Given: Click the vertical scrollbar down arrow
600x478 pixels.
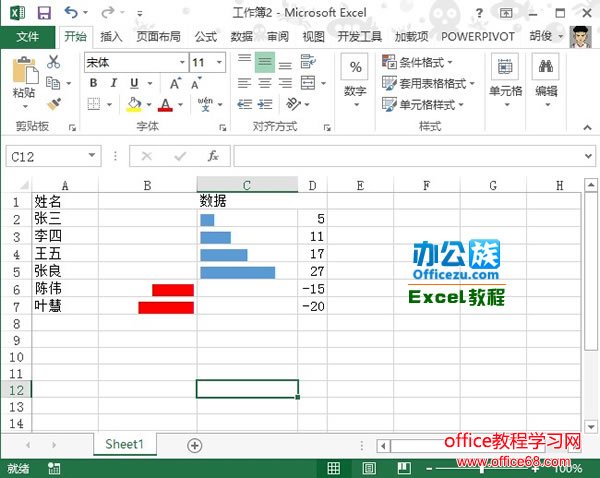Looking at the screenshot, I should 591,426.
